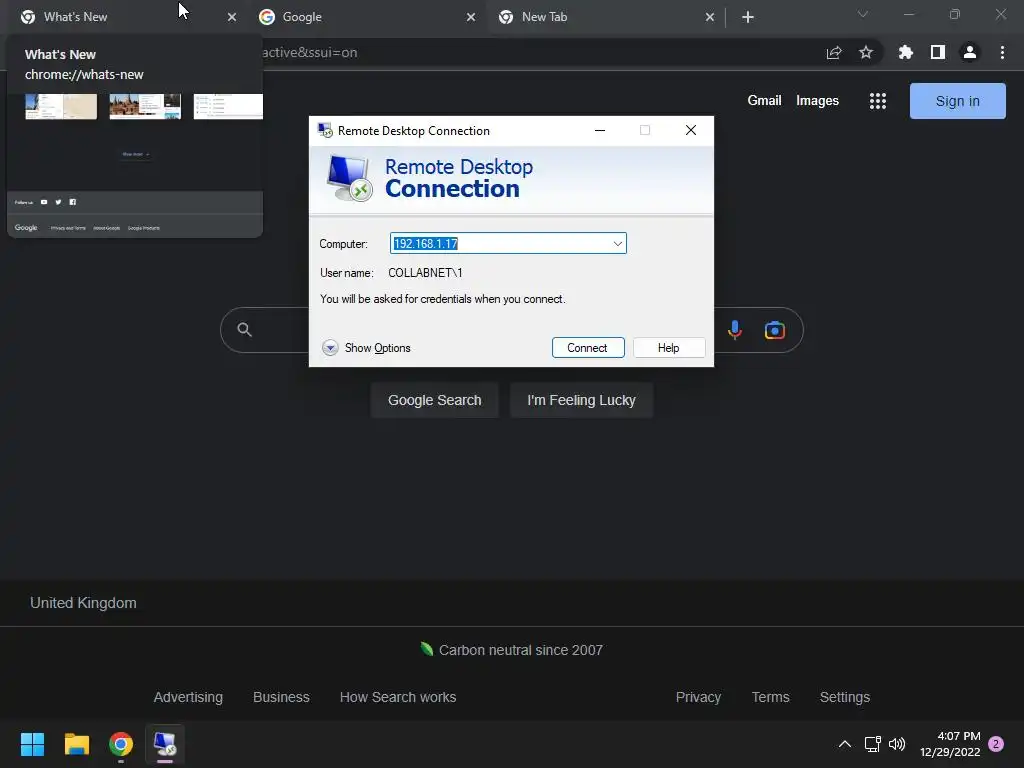Open How Search works link

coord(398,697)
